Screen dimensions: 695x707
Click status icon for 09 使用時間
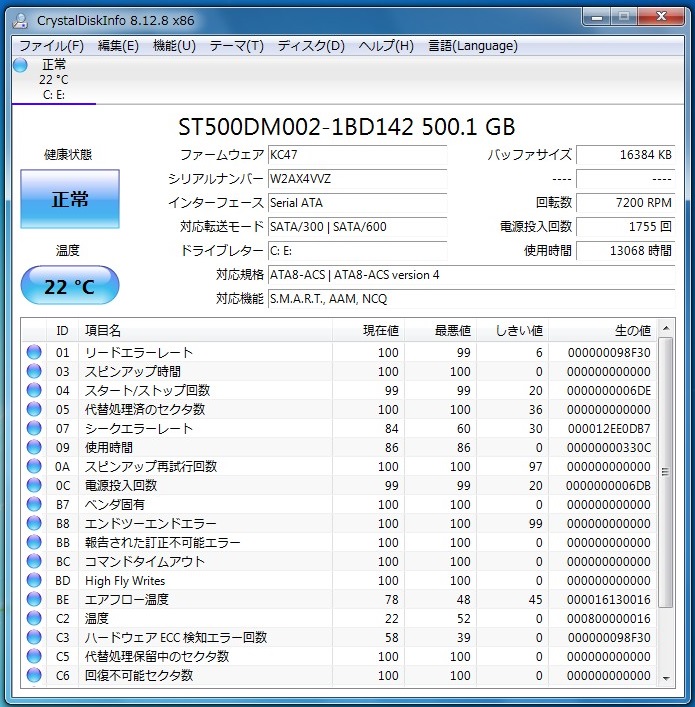point(34,447)
